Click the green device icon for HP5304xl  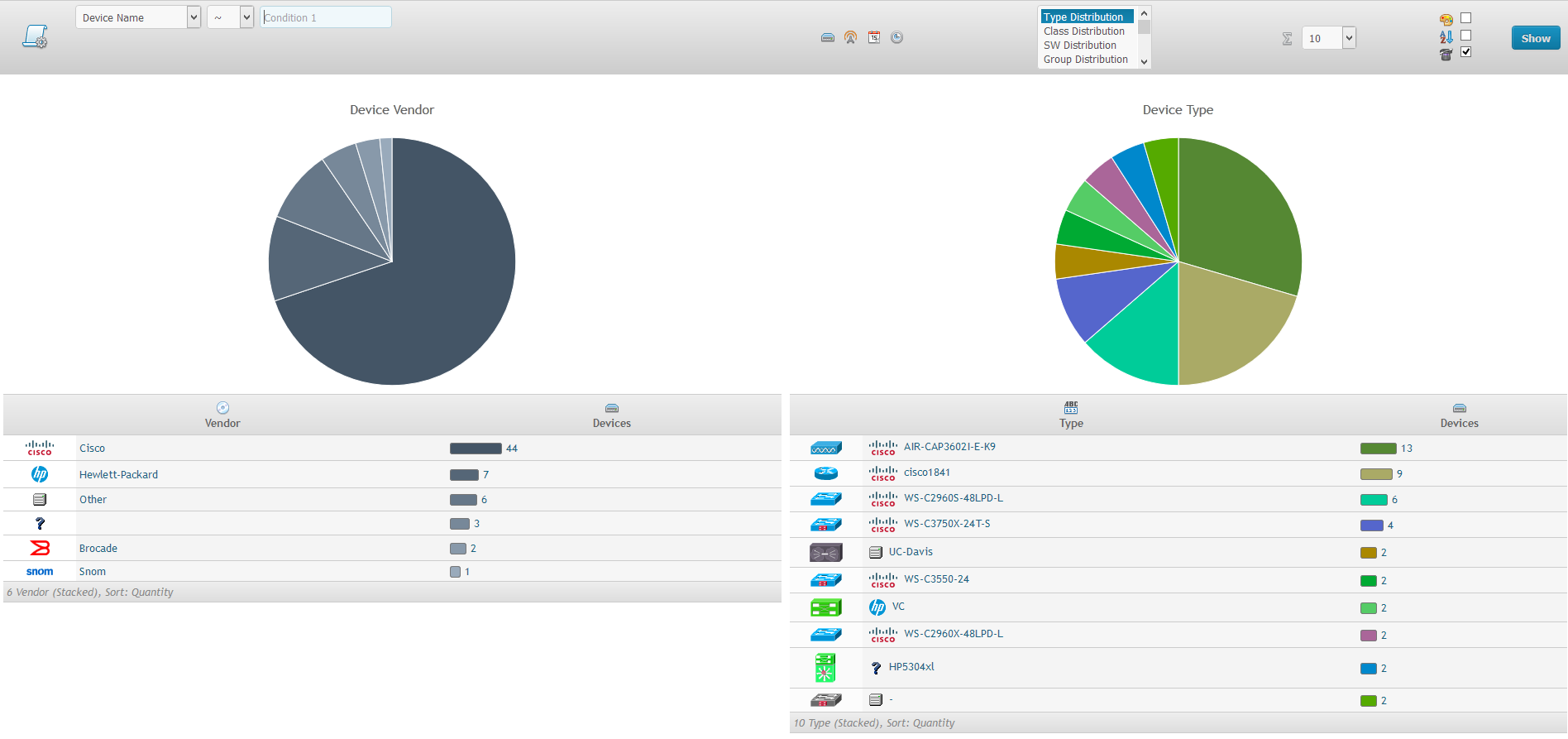click(x=825, y=667)
